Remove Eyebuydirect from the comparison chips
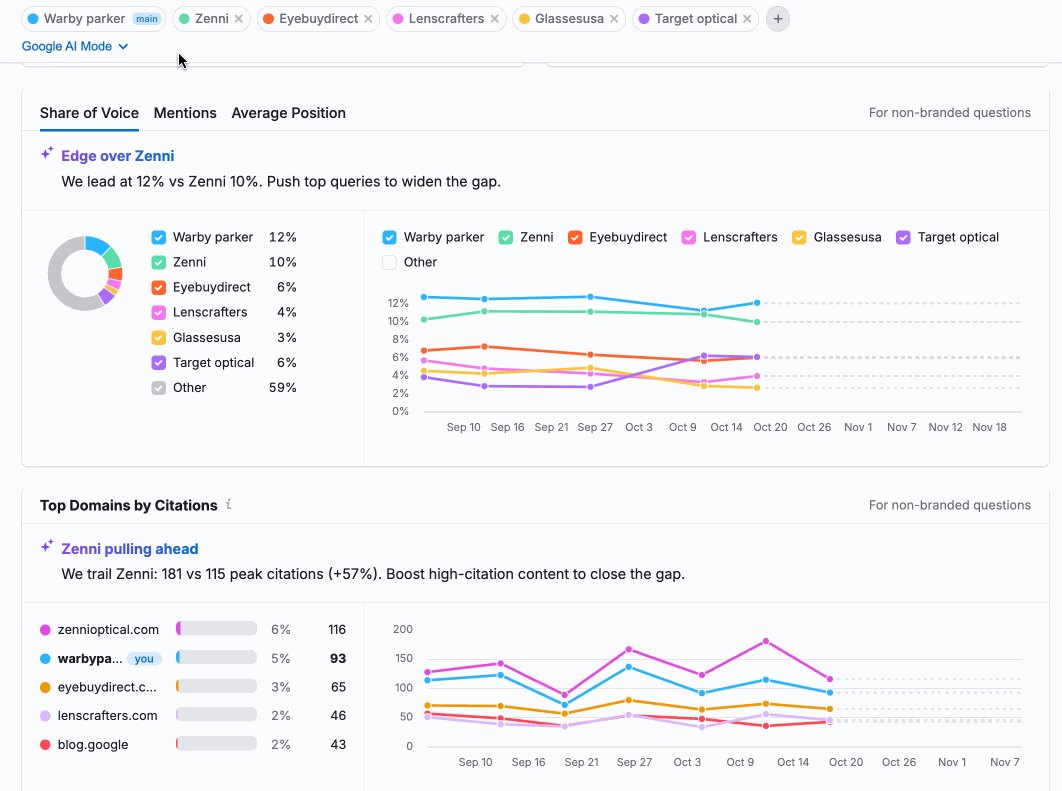 368,17
